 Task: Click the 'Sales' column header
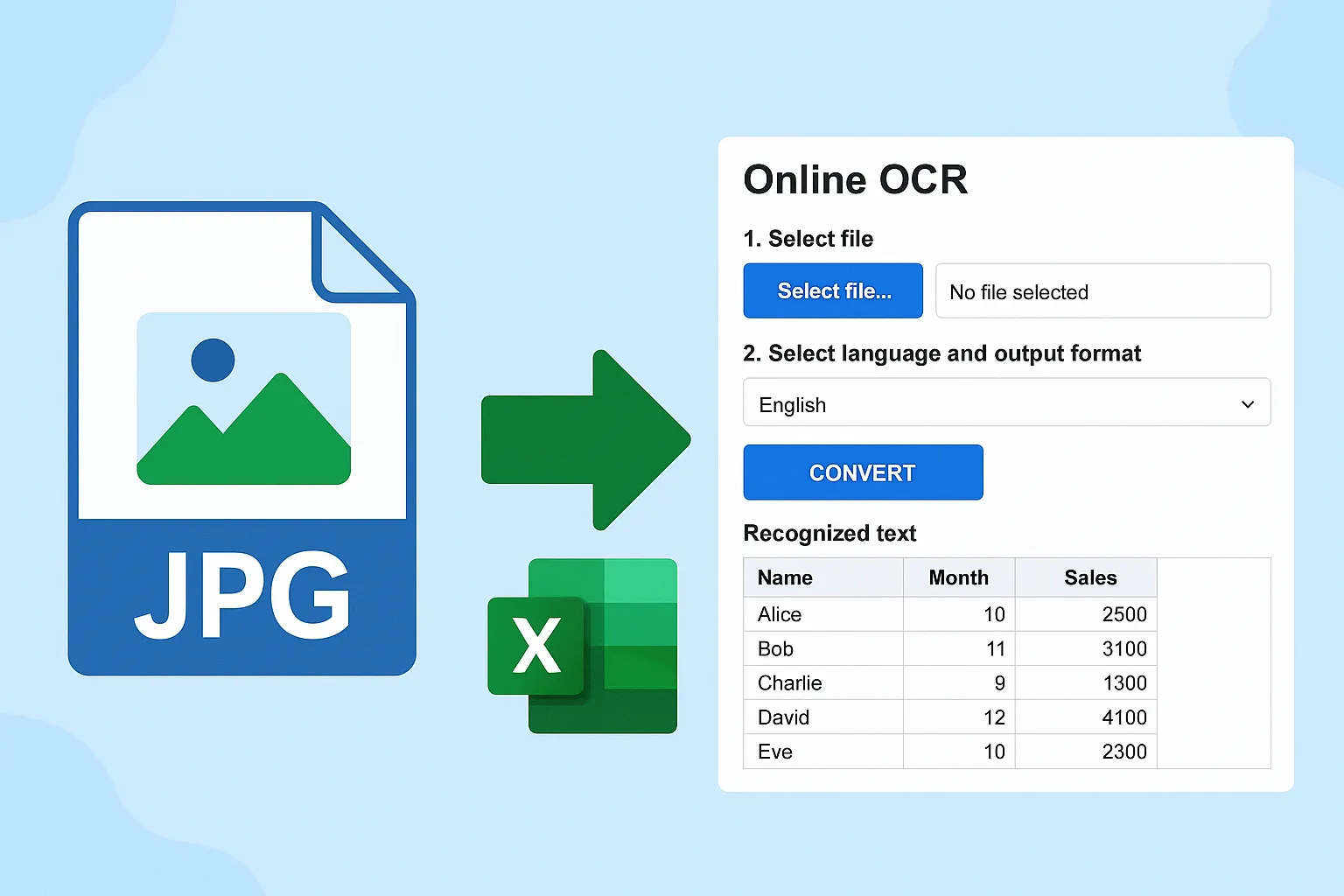click(1086, 577)
